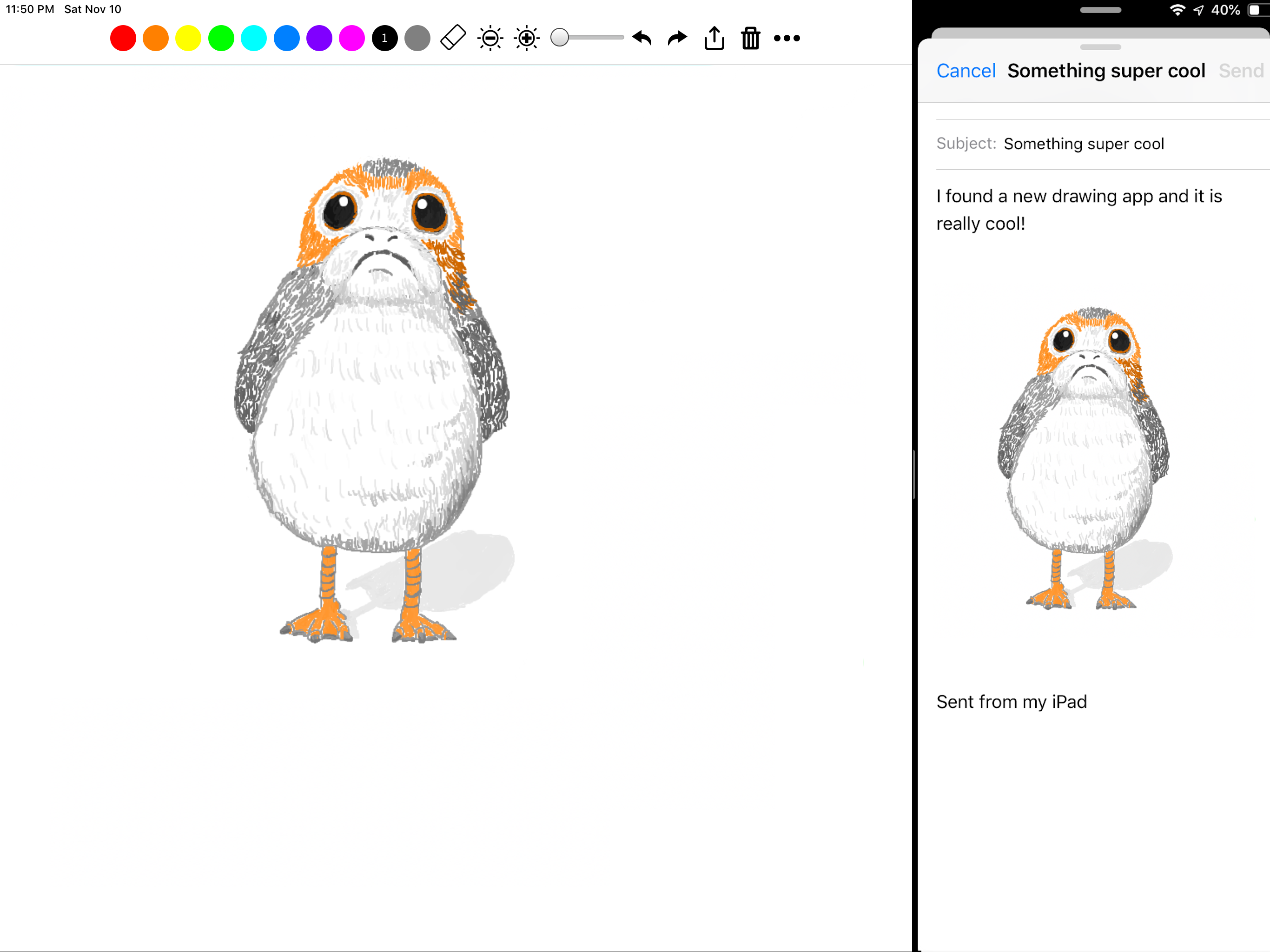Open the share sheet icon
This screenshot has width=1270, height=952.
[714, 39]
